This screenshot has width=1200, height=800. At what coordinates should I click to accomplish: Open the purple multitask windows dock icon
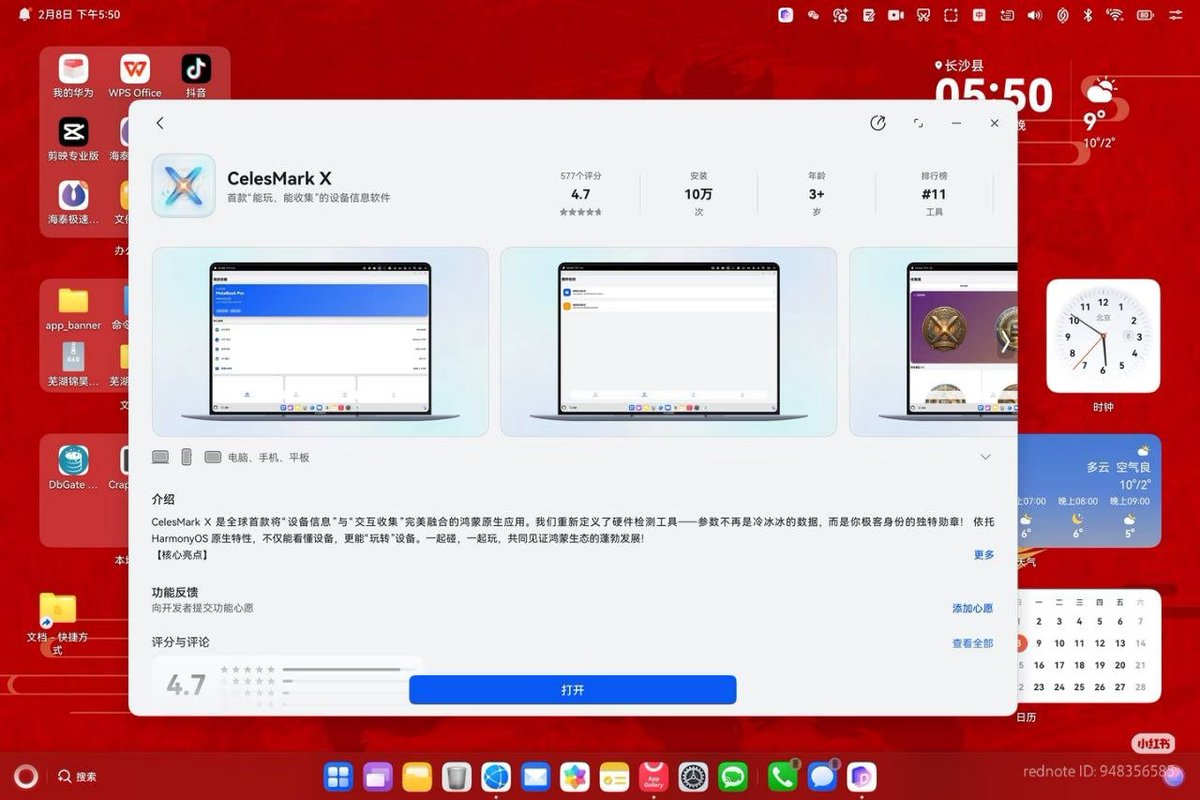pyautogui.click(x=378, y=776)
